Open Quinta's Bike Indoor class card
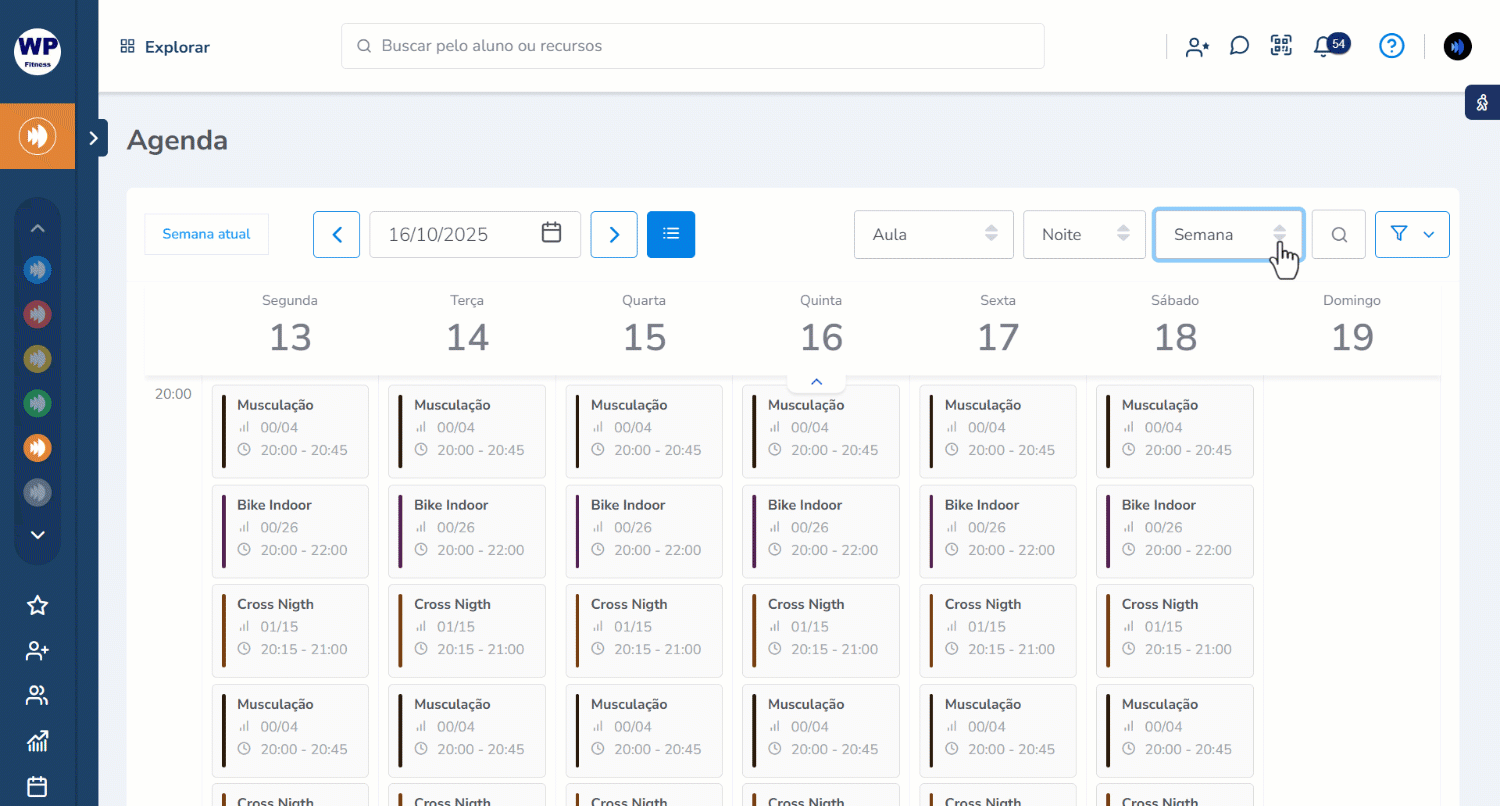This screenshot has height=806, width=1500. tap(821, 531)
